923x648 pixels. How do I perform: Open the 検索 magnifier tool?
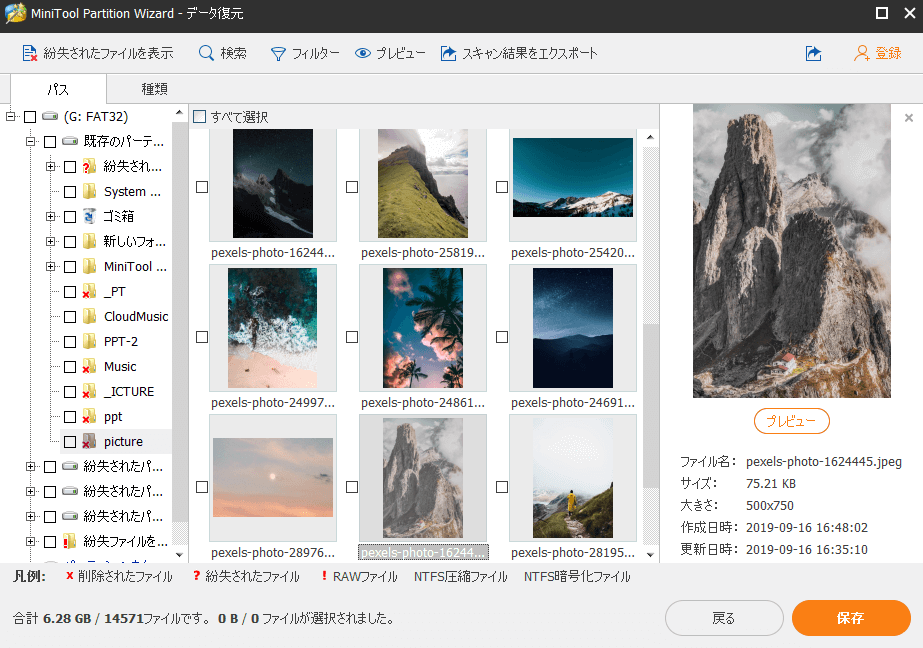[206, 54]
